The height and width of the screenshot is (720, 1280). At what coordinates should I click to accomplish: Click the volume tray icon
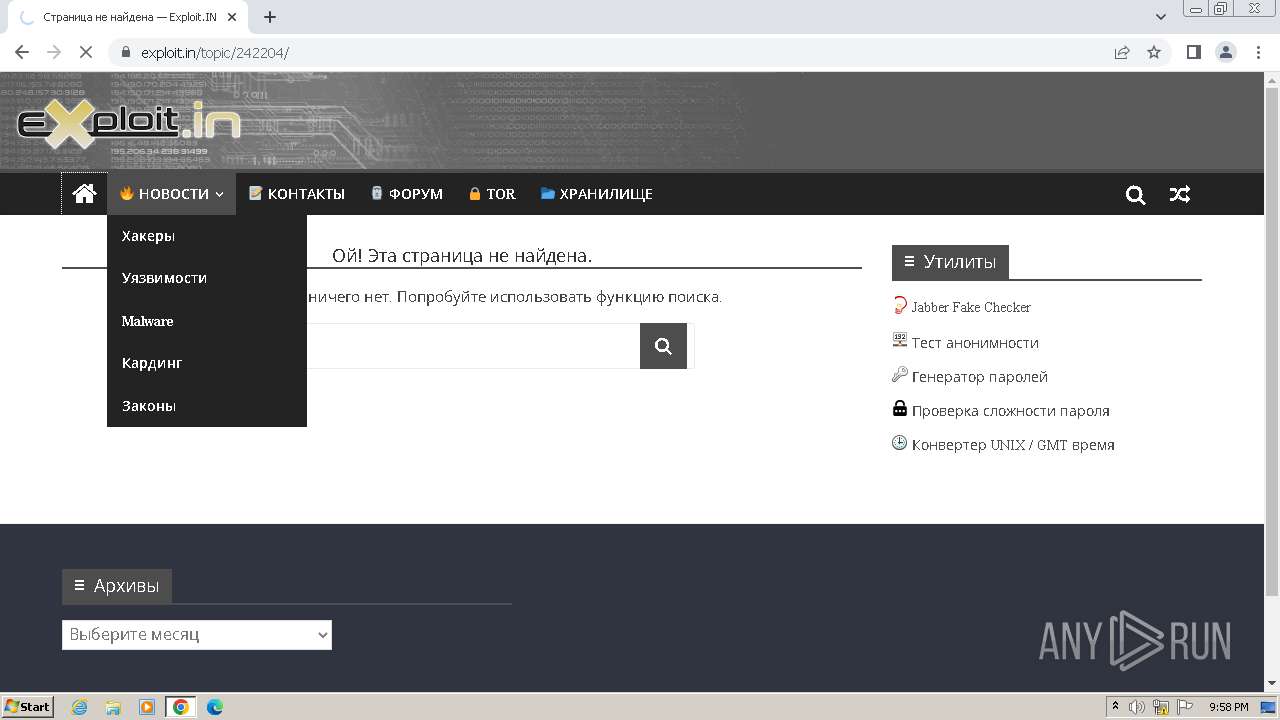1137,707
